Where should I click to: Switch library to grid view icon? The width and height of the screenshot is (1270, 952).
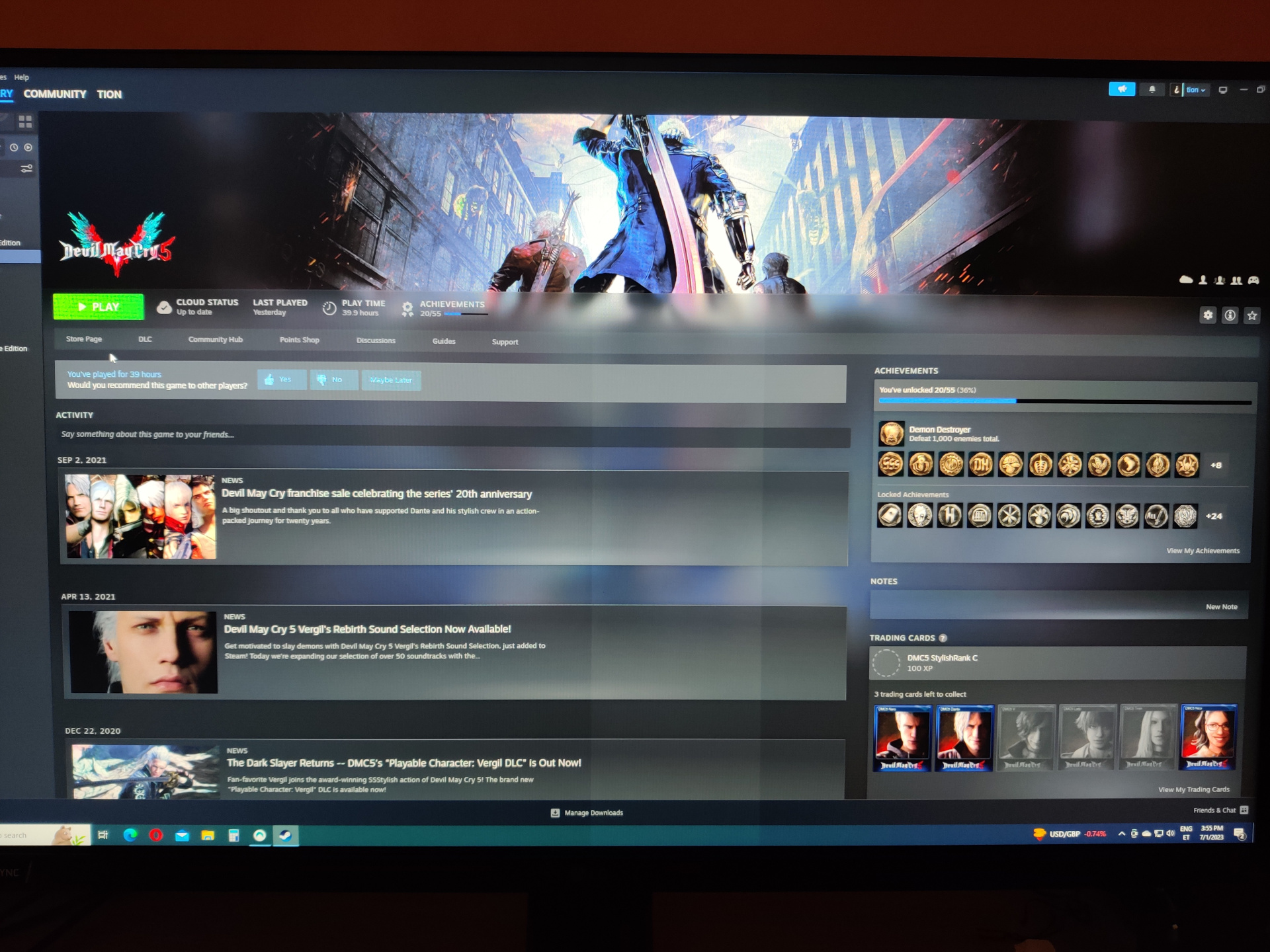pos(25,122)
